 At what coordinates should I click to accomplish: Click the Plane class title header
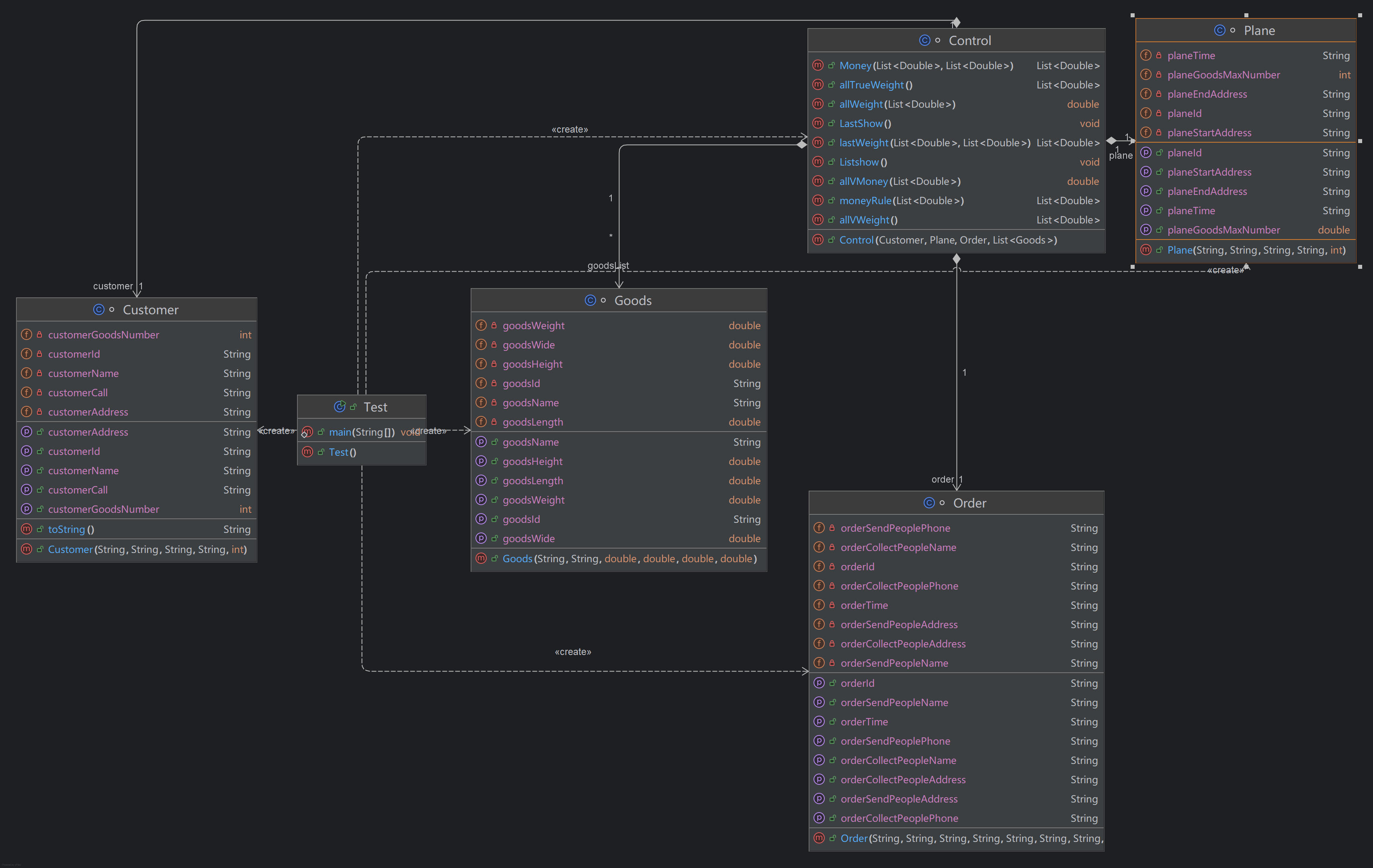tap(1259, 30)
